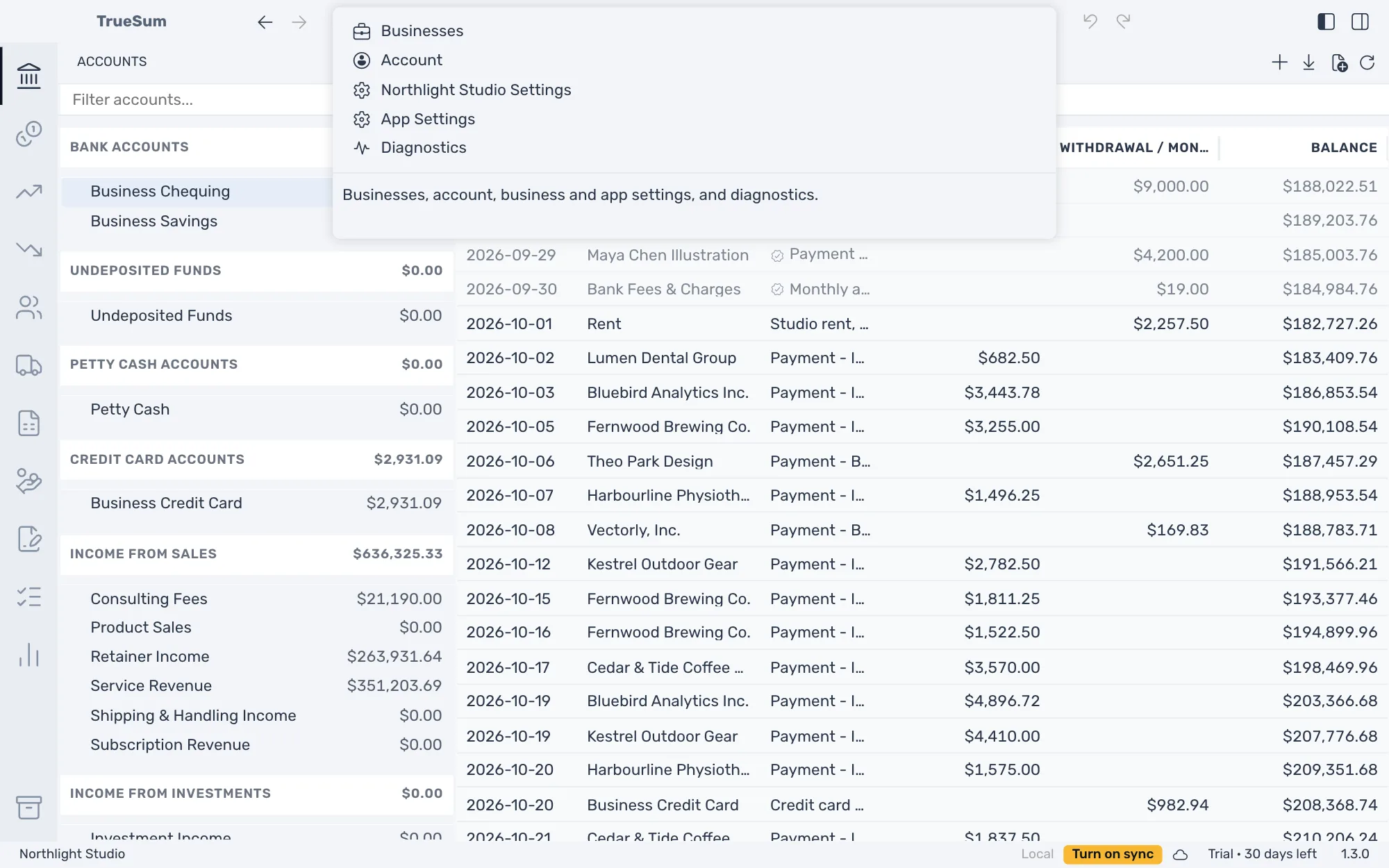Click Trial 30 days left status

1262,854
